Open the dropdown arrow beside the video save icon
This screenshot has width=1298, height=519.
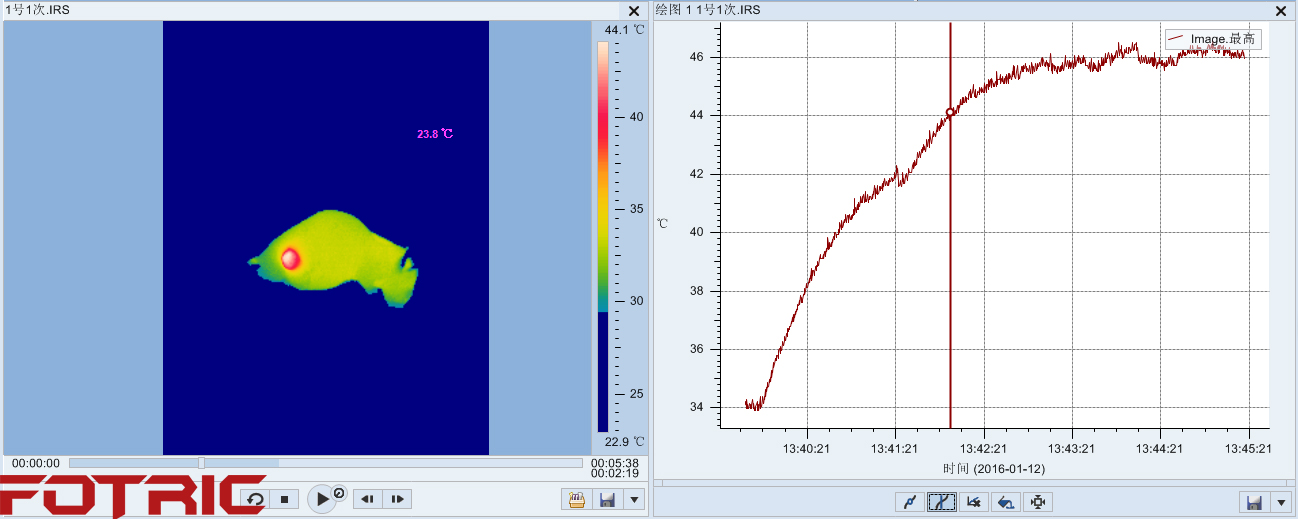[633, 498]
